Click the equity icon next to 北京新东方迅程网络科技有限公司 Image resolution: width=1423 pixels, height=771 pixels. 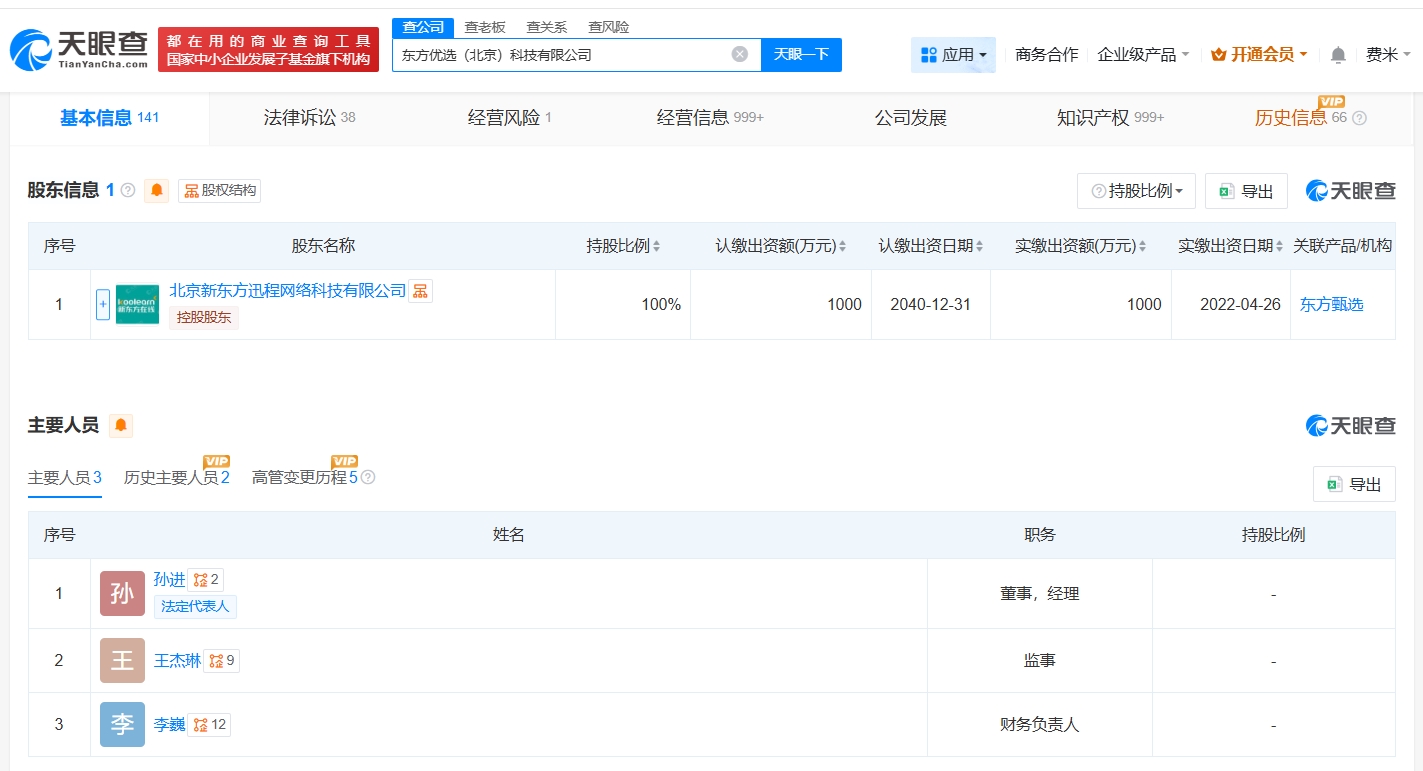tap(420, 291)
